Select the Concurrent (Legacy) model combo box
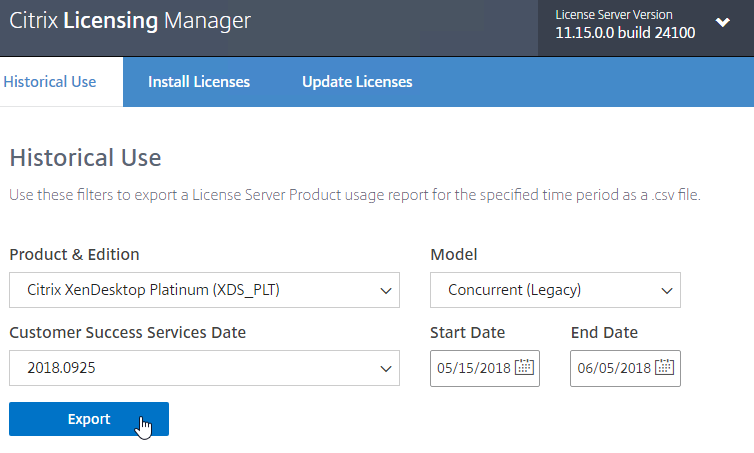 555,290
